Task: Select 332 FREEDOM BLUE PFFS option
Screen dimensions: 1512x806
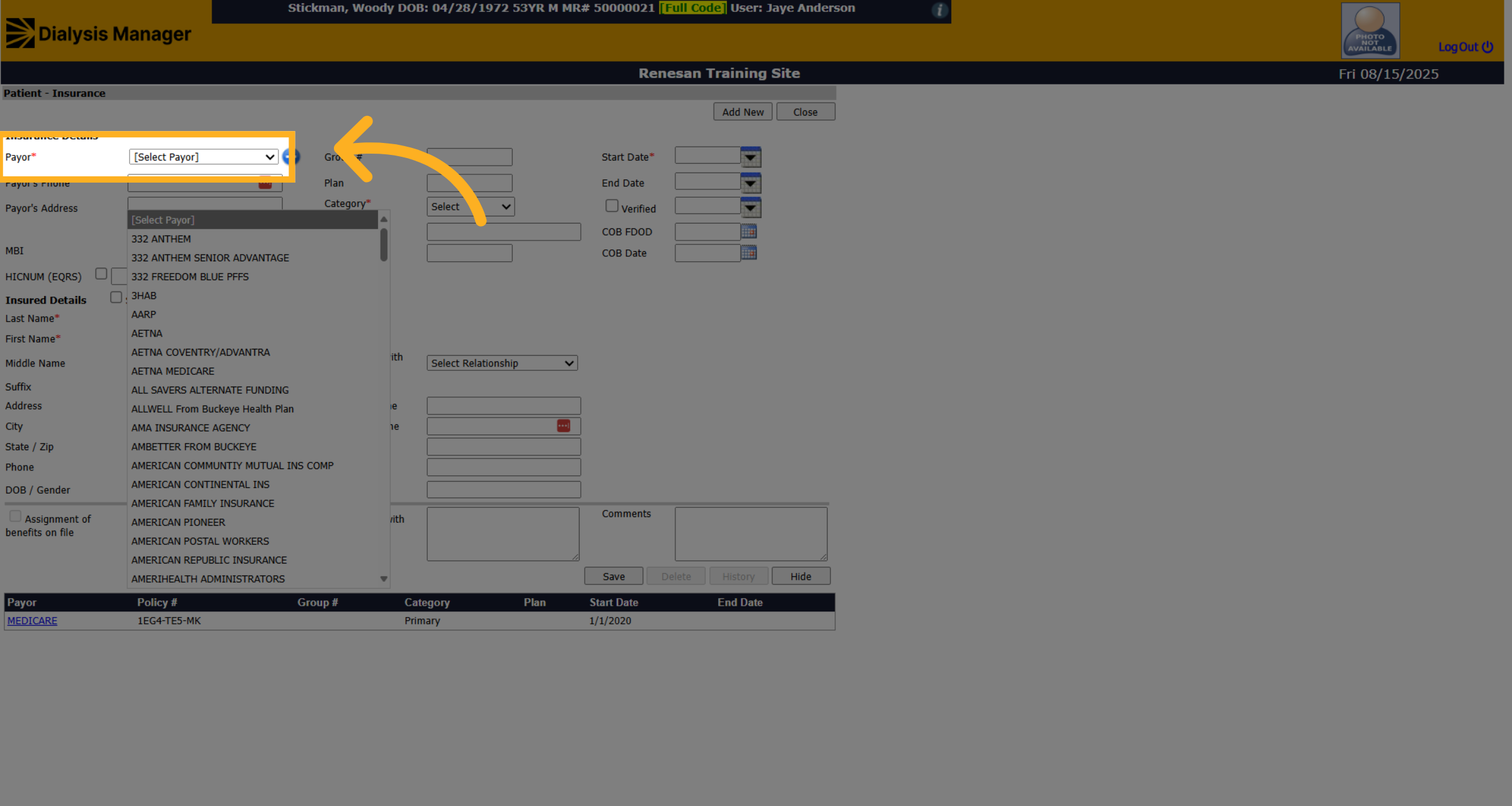Action: 253,276
